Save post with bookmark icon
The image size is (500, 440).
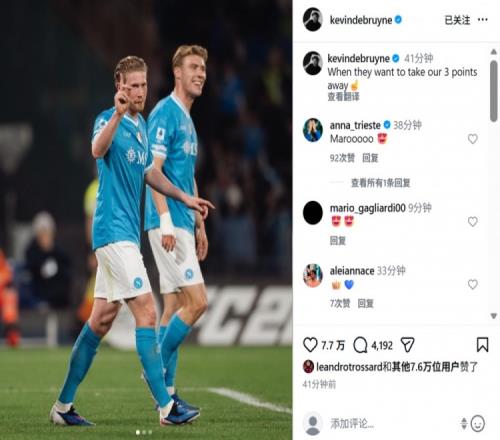482,345
